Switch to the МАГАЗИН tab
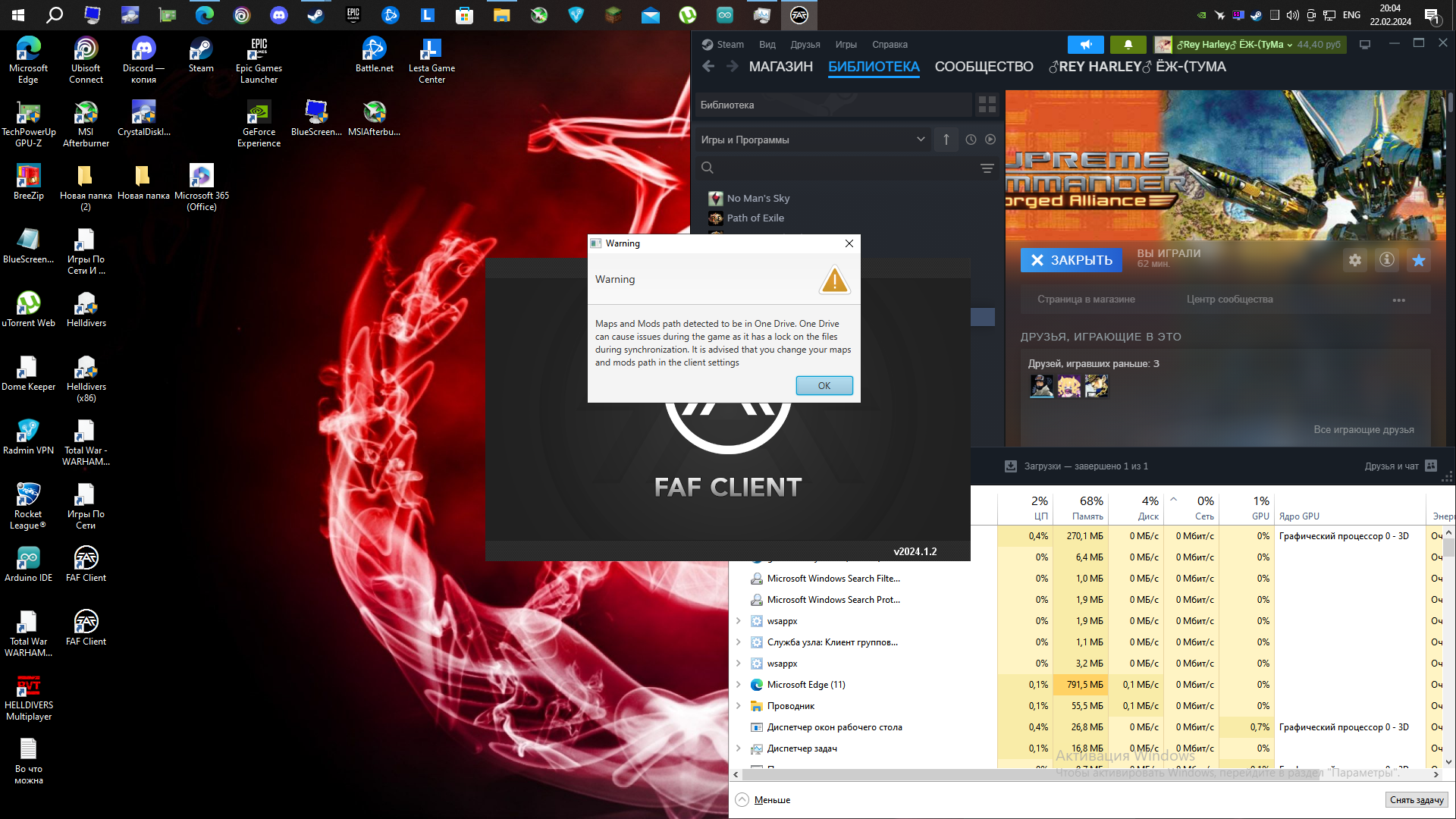 click(781, 67)
